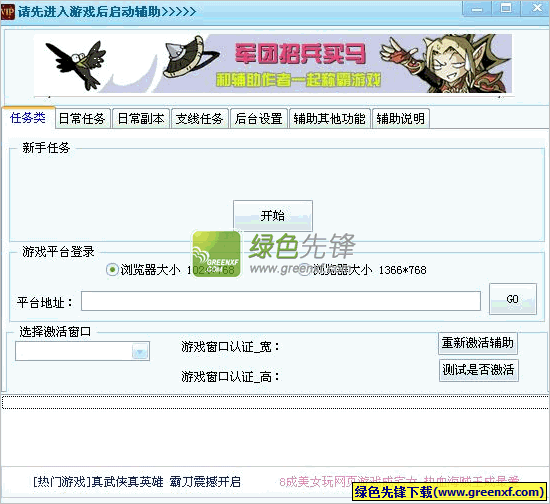The image size is (550, 504).
Task: Minimize the assistant window
Action: click(x=477, y=8)
